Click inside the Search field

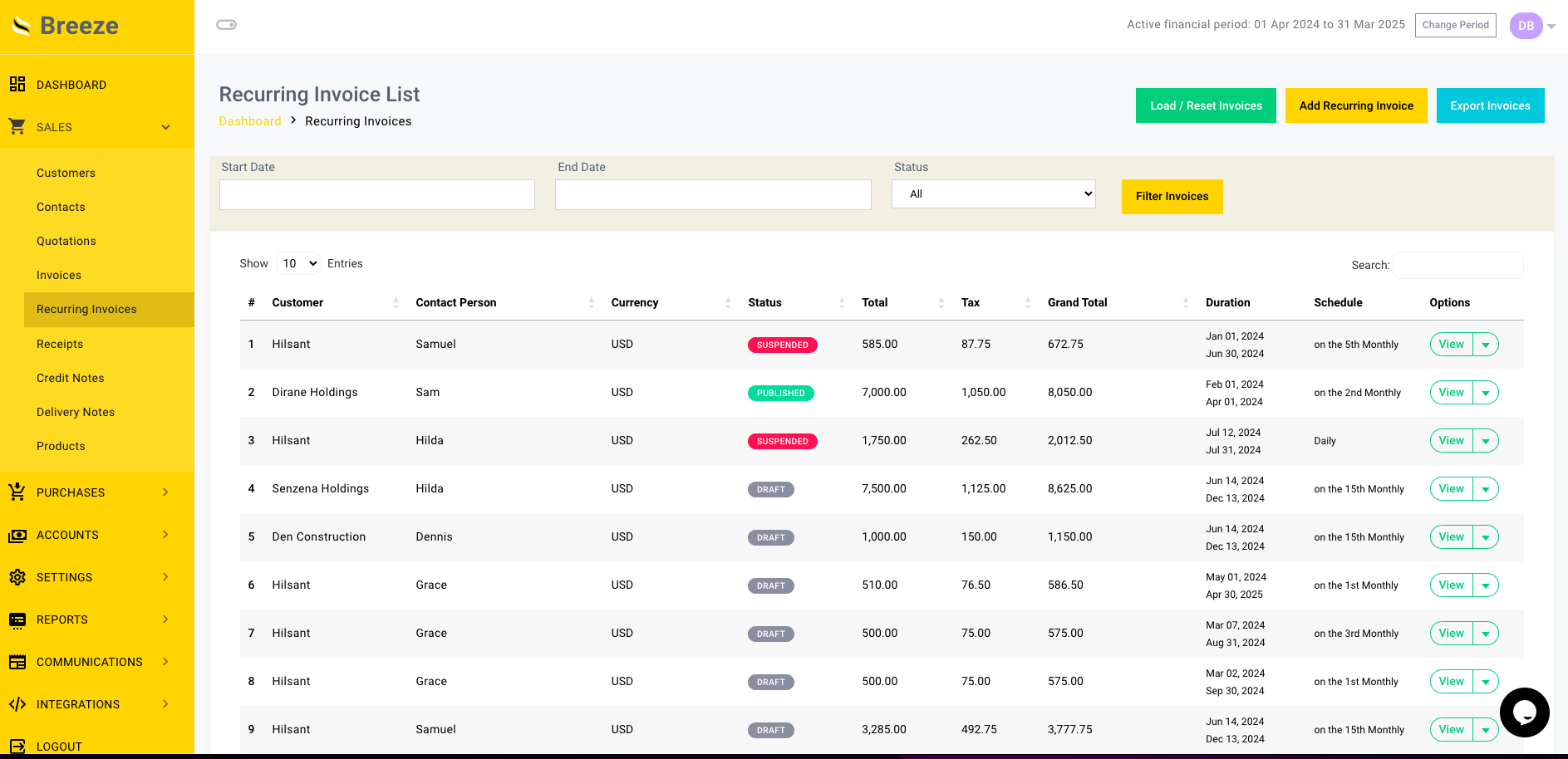(x=1457, y=265)
